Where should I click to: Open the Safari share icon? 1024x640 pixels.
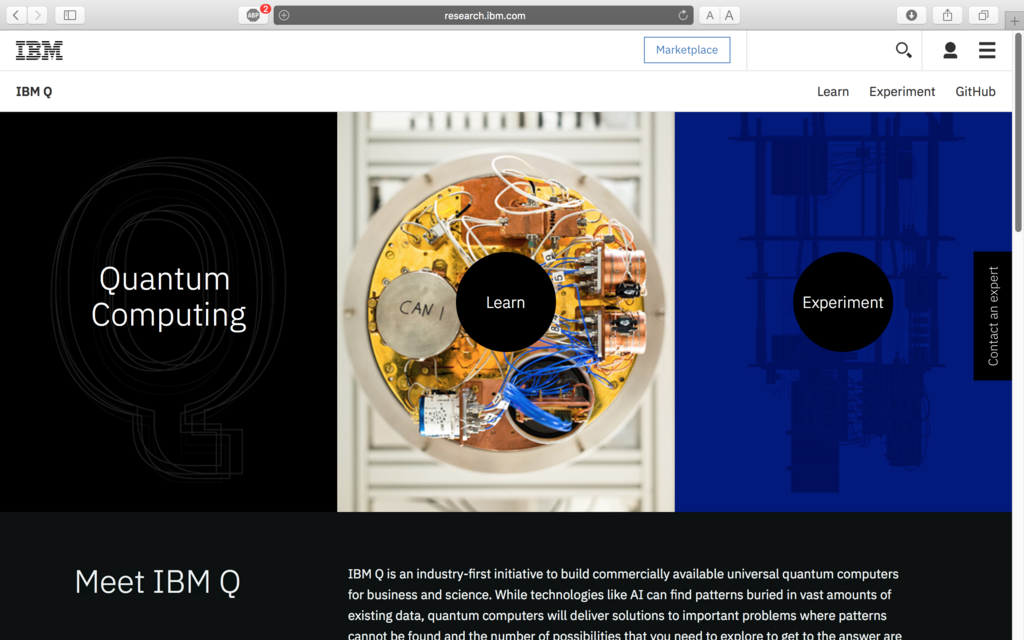click(x=948, y=15)
